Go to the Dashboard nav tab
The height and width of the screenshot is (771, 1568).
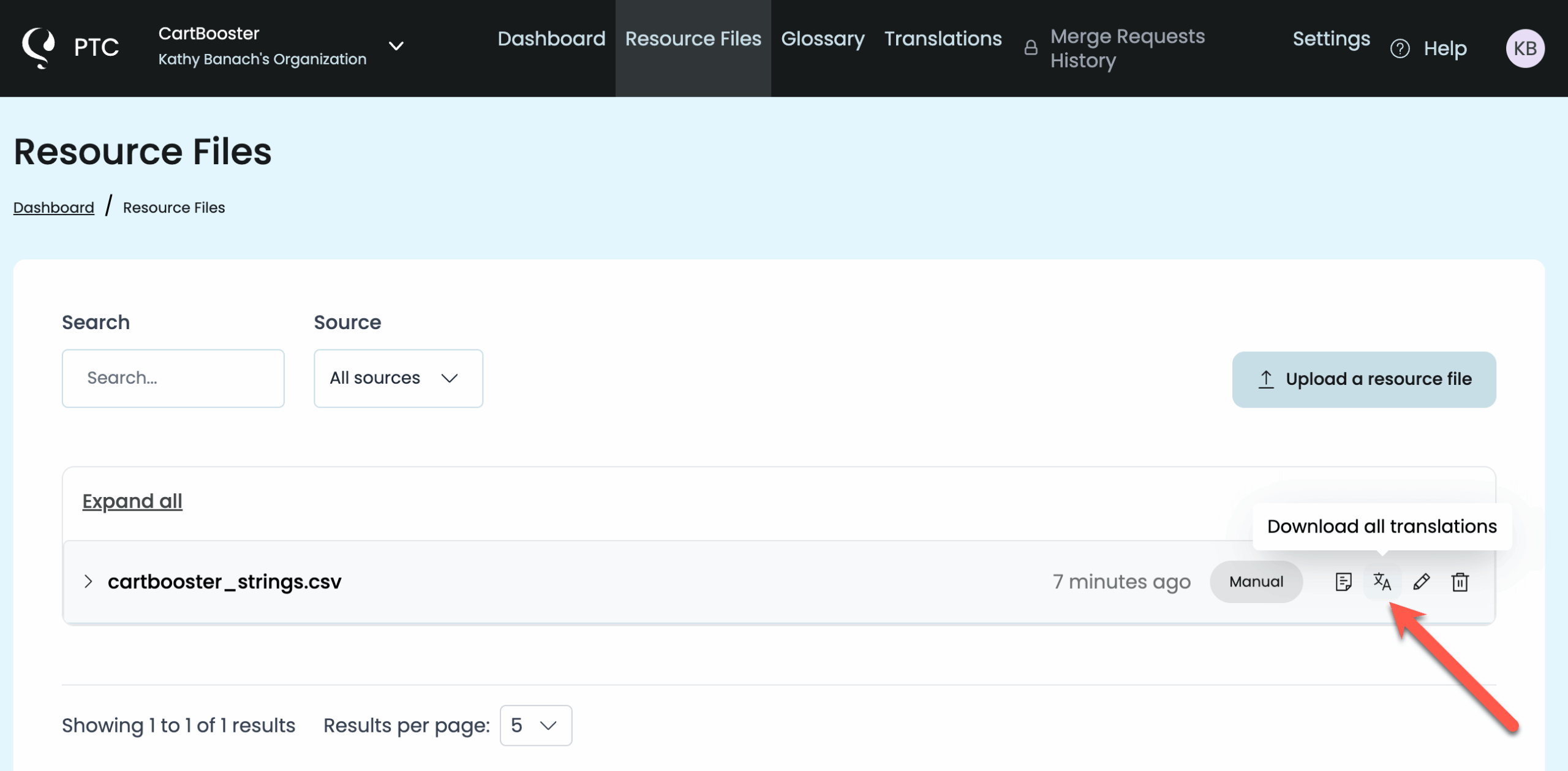551,39
